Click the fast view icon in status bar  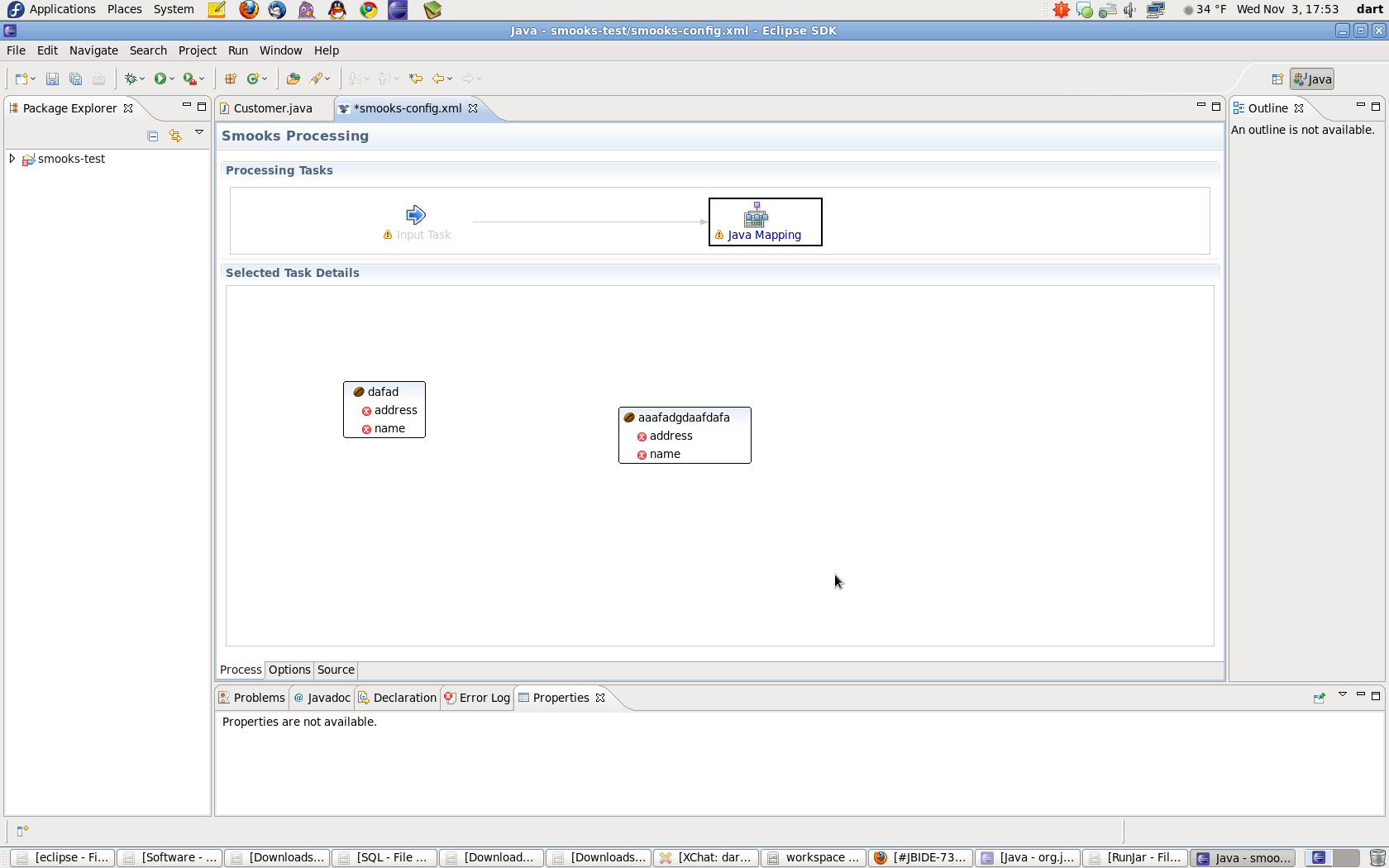click(22, 831)
